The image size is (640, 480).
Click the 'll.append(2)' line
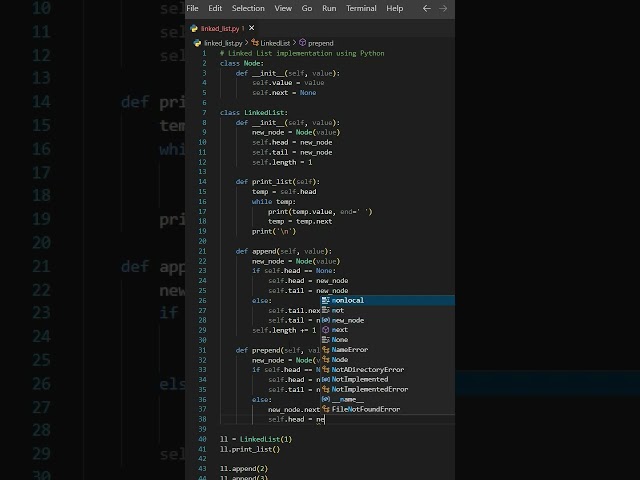(x=244, y=469)
